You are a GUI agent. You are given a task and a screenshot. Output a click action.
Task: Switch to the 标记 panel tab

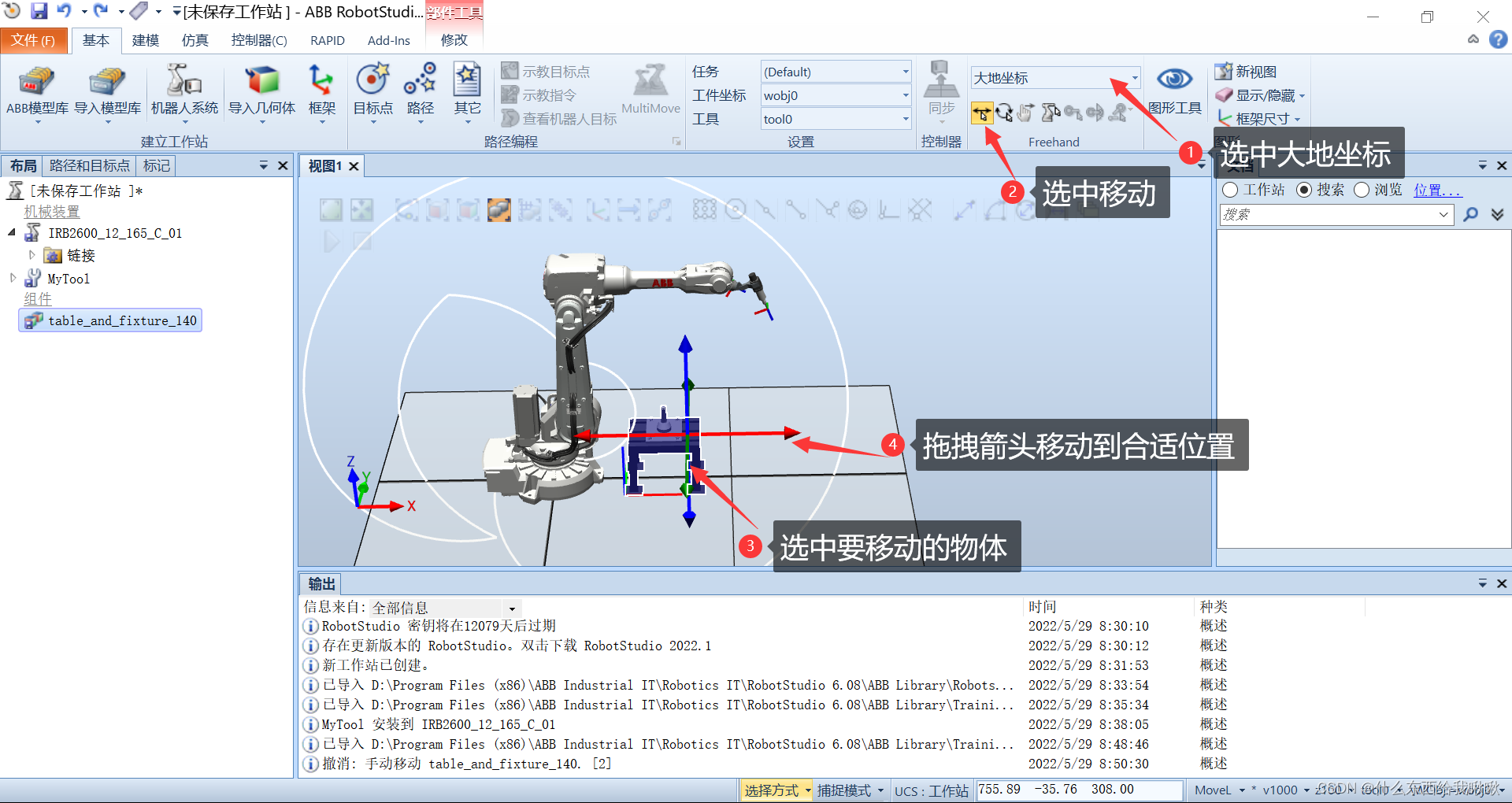[156, 166]
